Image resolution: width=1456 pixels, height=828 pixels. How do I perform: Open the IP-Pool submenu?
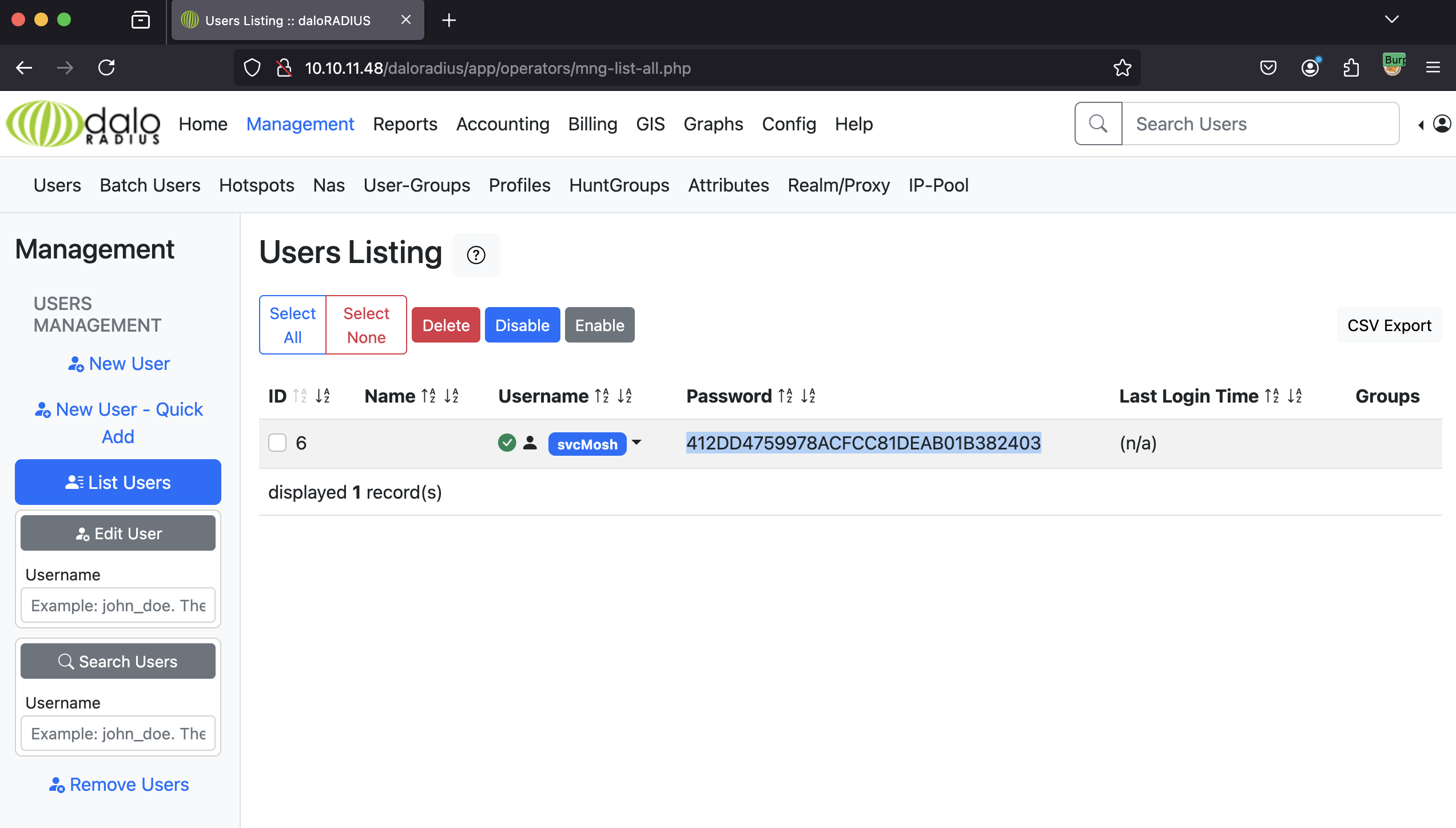click(x=938, y=185)
